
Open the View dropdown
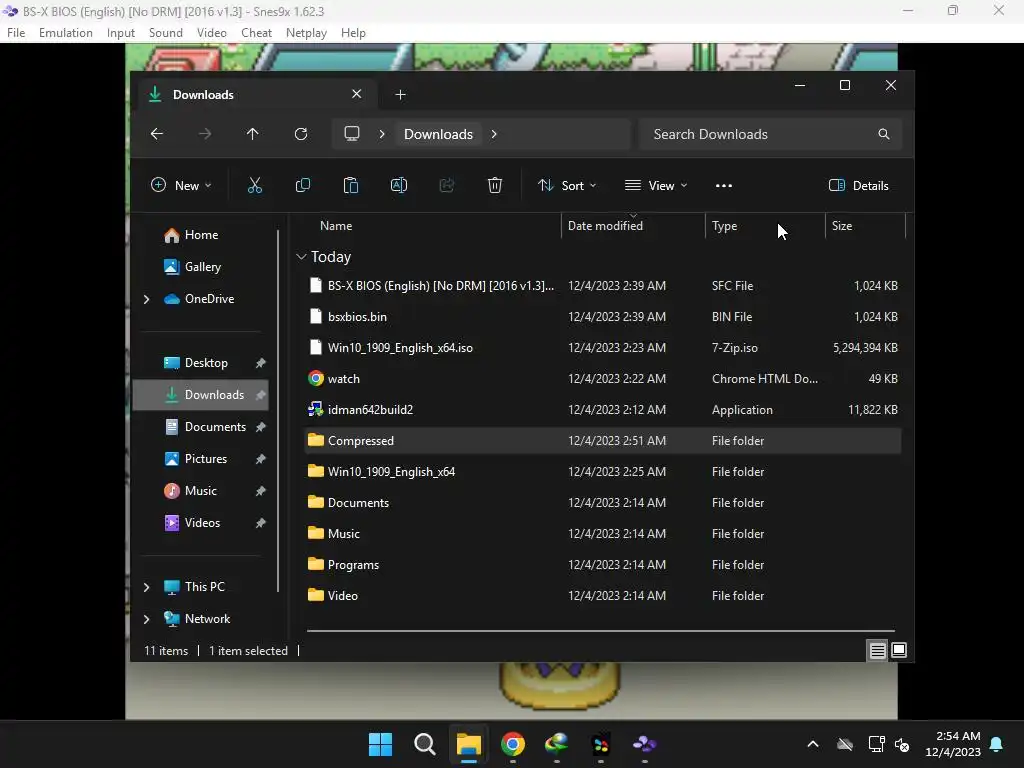pos(656,185)
